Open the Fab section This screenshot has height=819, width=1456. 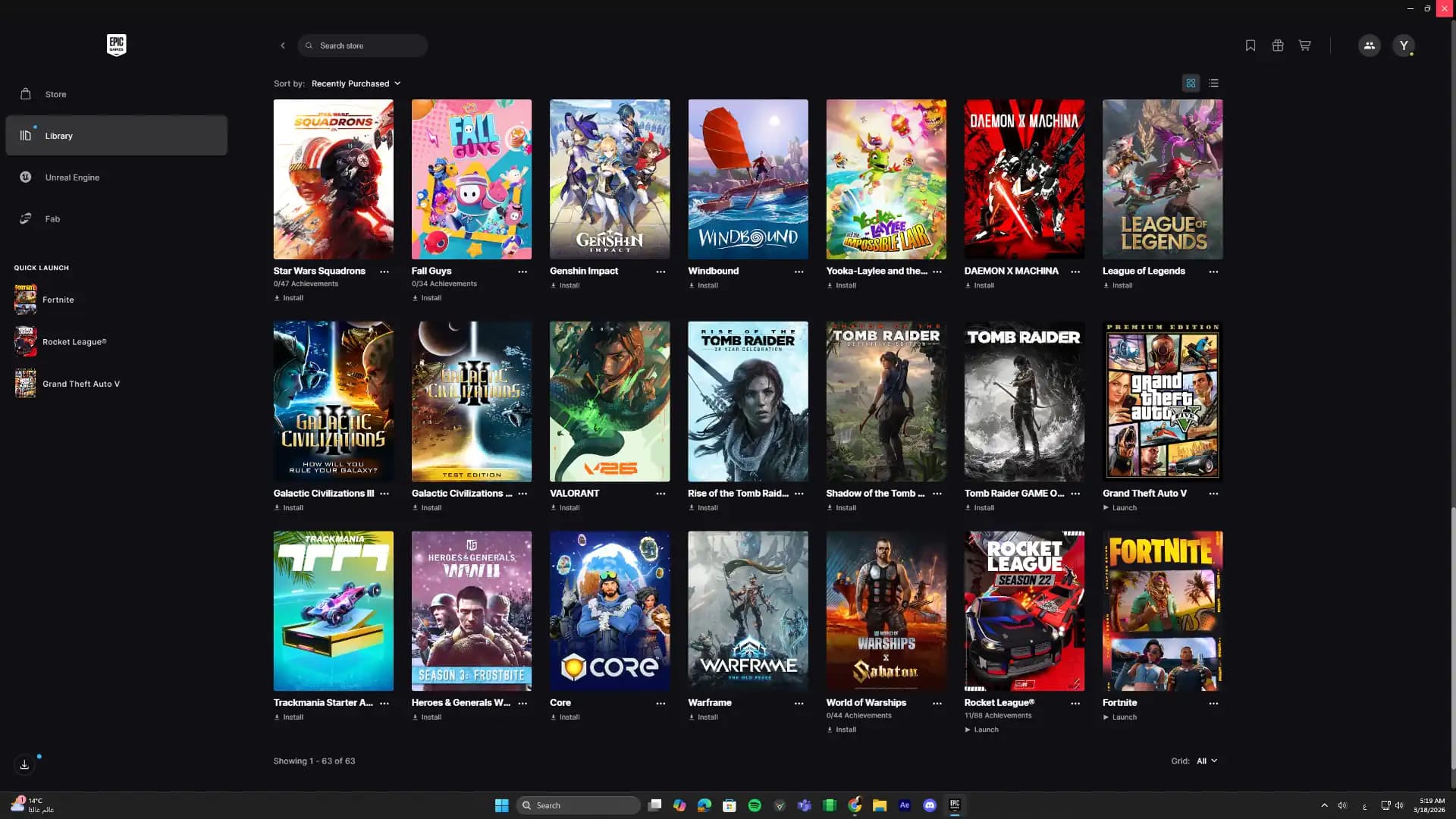click(116, 218)
